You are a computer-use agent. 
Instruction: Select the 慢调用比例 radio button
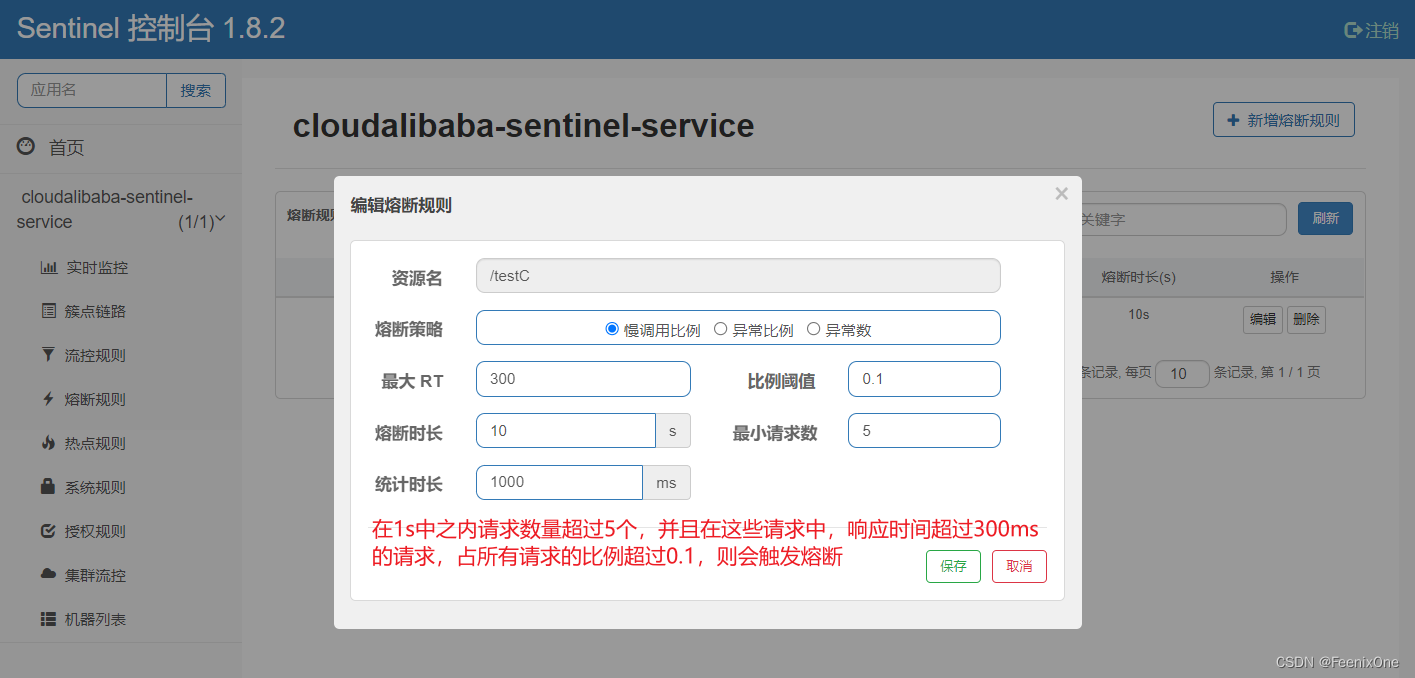[612, 329]
